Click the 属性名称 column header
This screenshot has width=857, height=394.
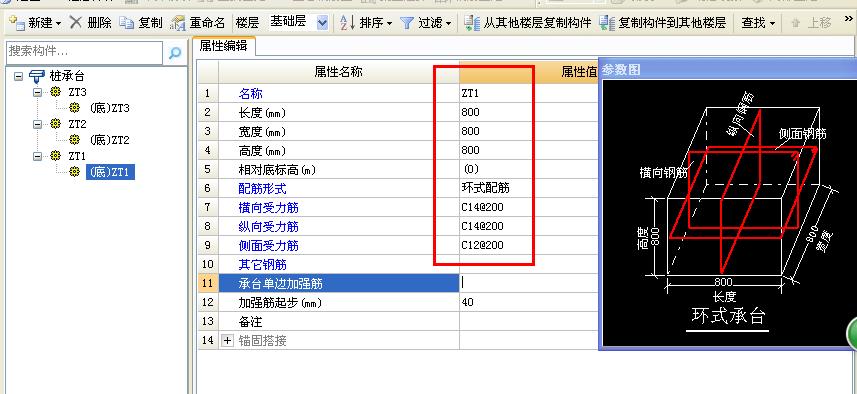338,72
